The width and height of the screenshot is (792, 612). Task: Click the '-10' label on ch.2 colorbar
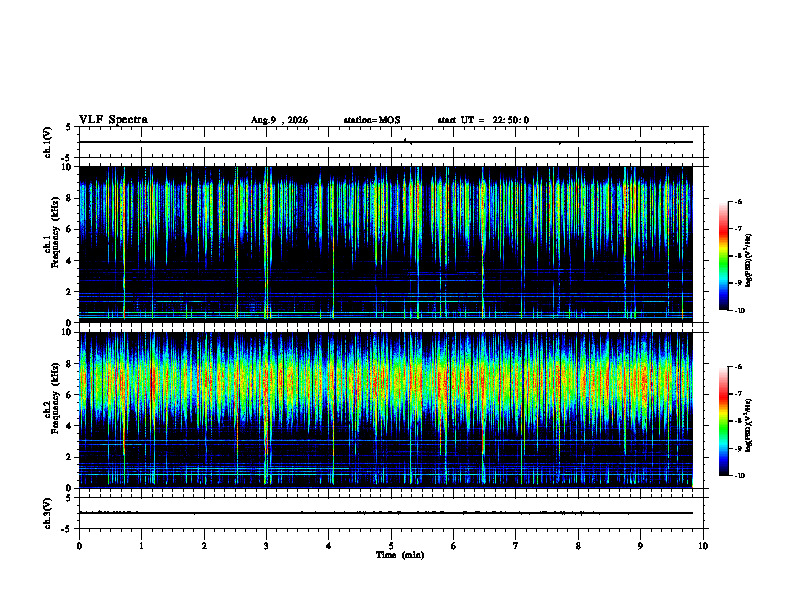point(739,476)
